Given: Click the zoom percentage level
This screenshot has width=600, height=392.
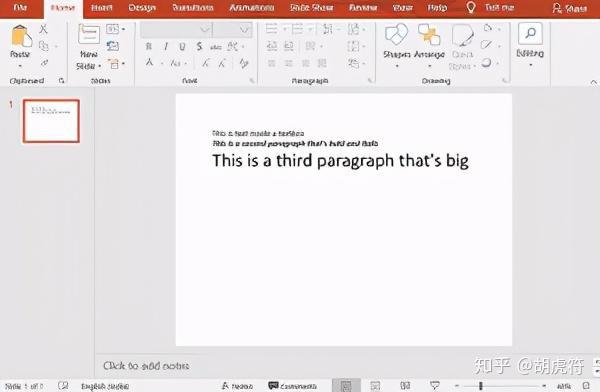Looking at the screenshot, I should (x=564, y=386).
